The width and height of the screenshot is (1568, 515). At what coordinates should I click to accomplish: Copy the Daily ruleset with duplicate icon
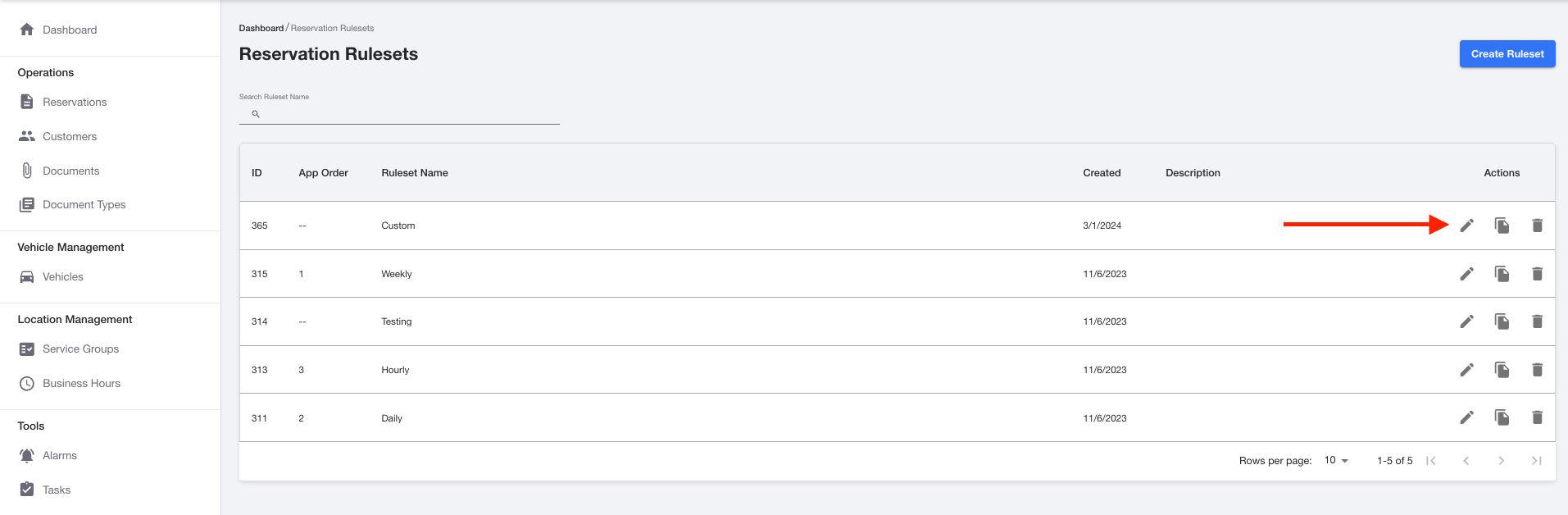[x=1502, y=417]
